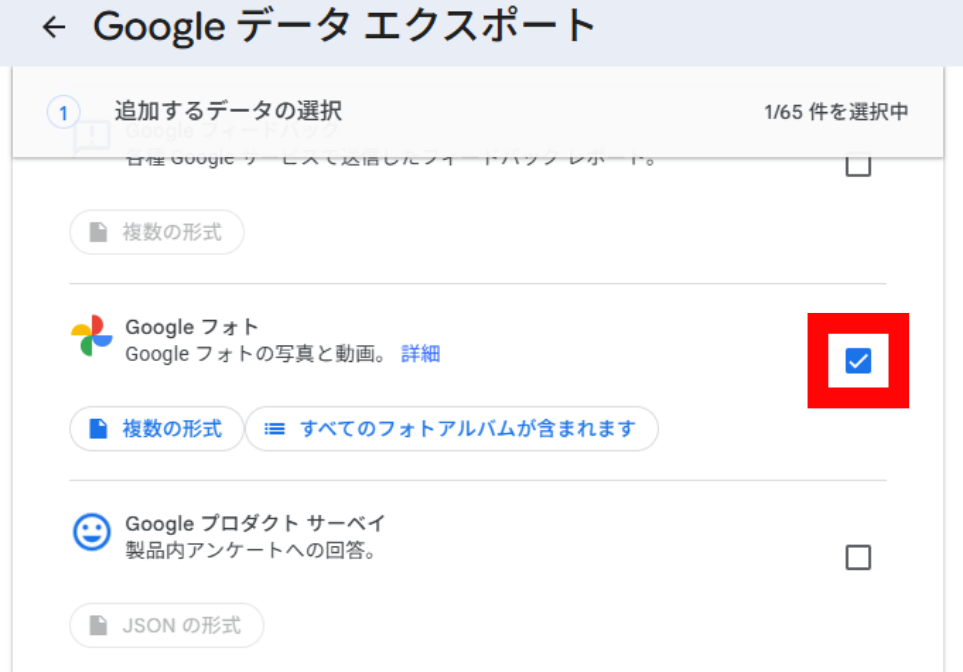Click the Google フォト title text
Image resolution: width=963 pixels, height=672 pixels.
(x=192, y=327)
